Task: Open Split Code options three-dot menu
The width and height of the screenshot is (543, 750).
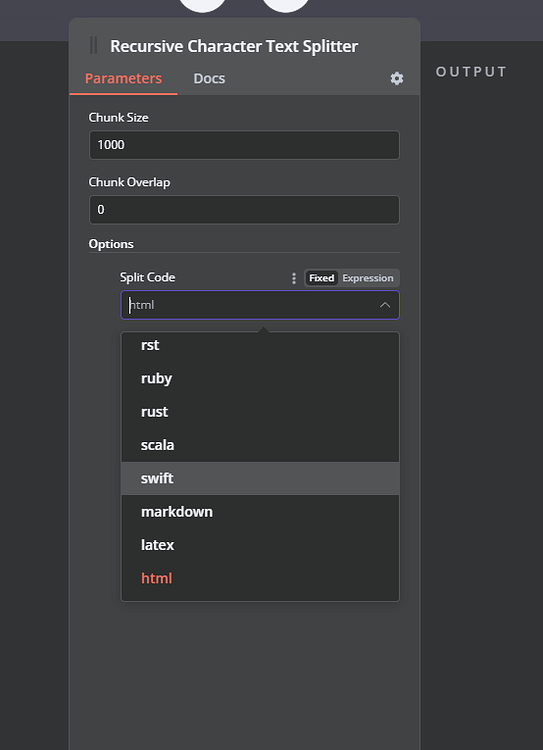Action: point(294,278)
